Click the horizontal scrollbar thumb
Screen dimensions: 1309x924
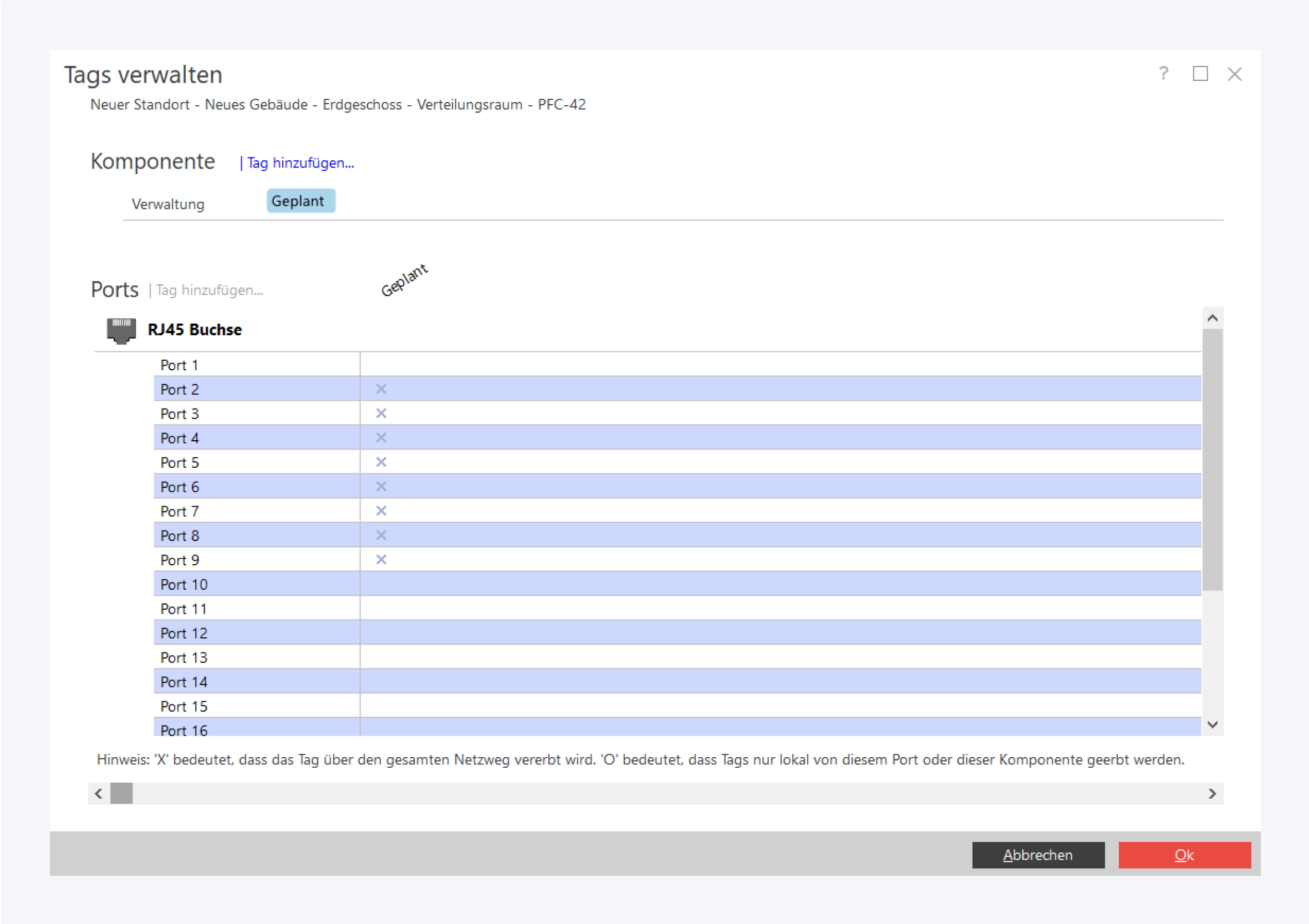121,793
